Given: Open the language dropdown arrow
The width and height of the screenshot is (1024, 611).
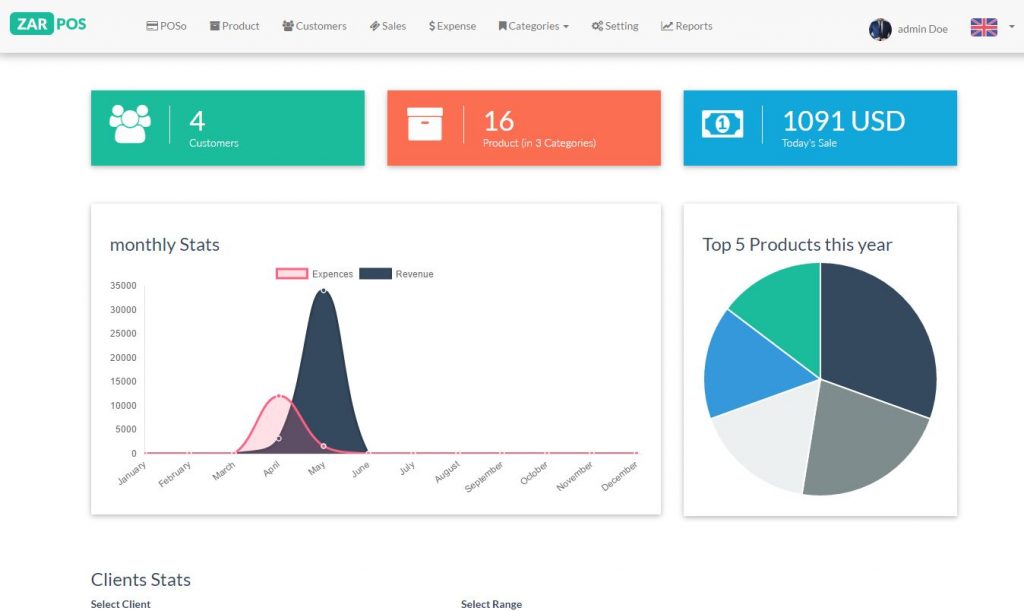Looking at the screenshot, I should (x=1011, y=28).
